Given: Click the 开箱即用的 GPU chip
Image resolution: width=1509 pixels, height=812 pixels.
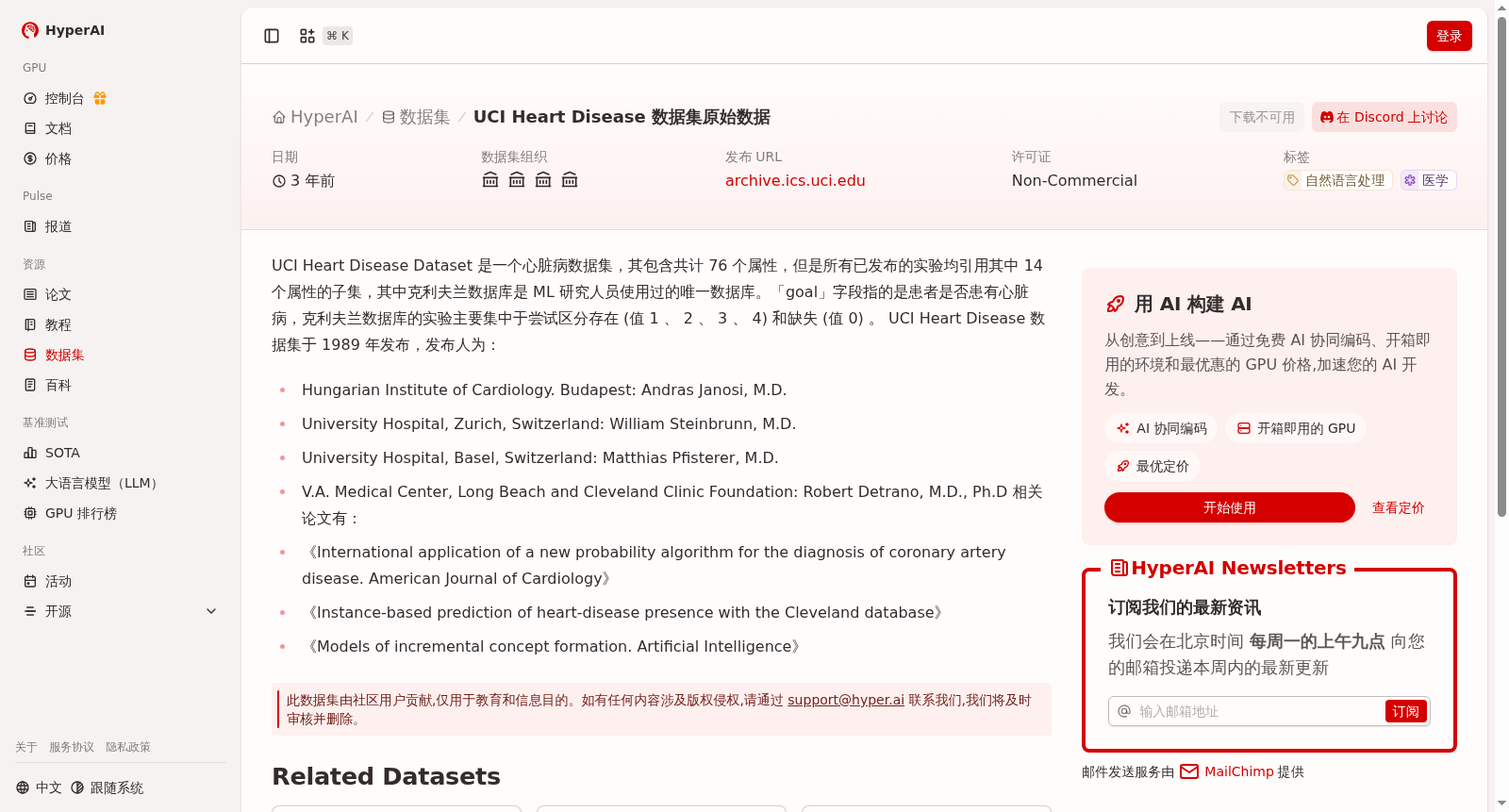Looking at the screenshot, I should pos(1295,428).
